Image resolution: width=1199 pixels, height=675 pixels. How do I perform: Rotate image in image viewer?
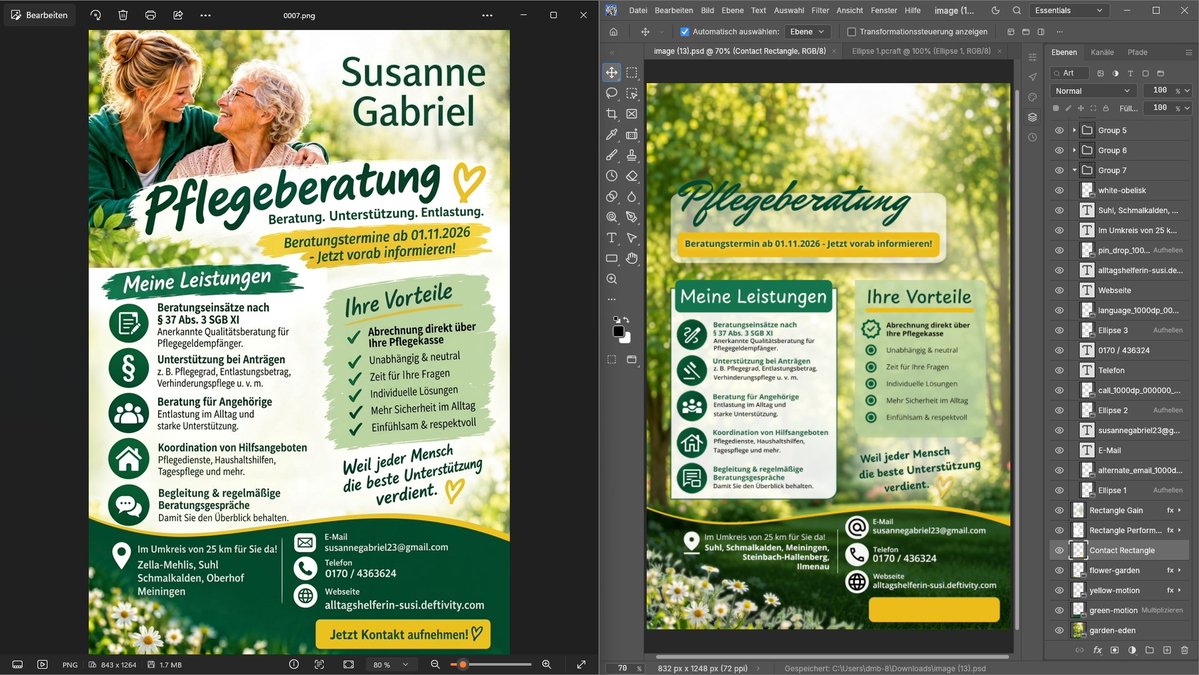pyautogui.click(x=96, y=15)
